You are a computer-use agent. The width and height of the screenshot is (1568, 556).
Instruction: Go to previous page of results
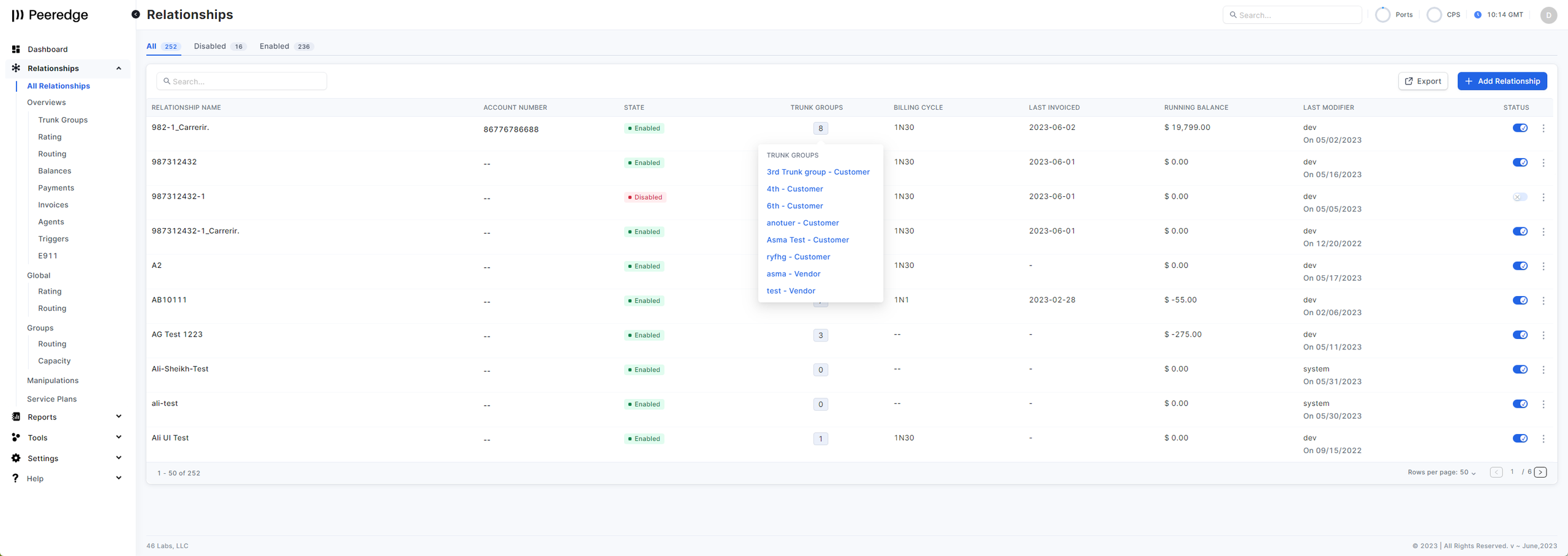coord(1496,472)
